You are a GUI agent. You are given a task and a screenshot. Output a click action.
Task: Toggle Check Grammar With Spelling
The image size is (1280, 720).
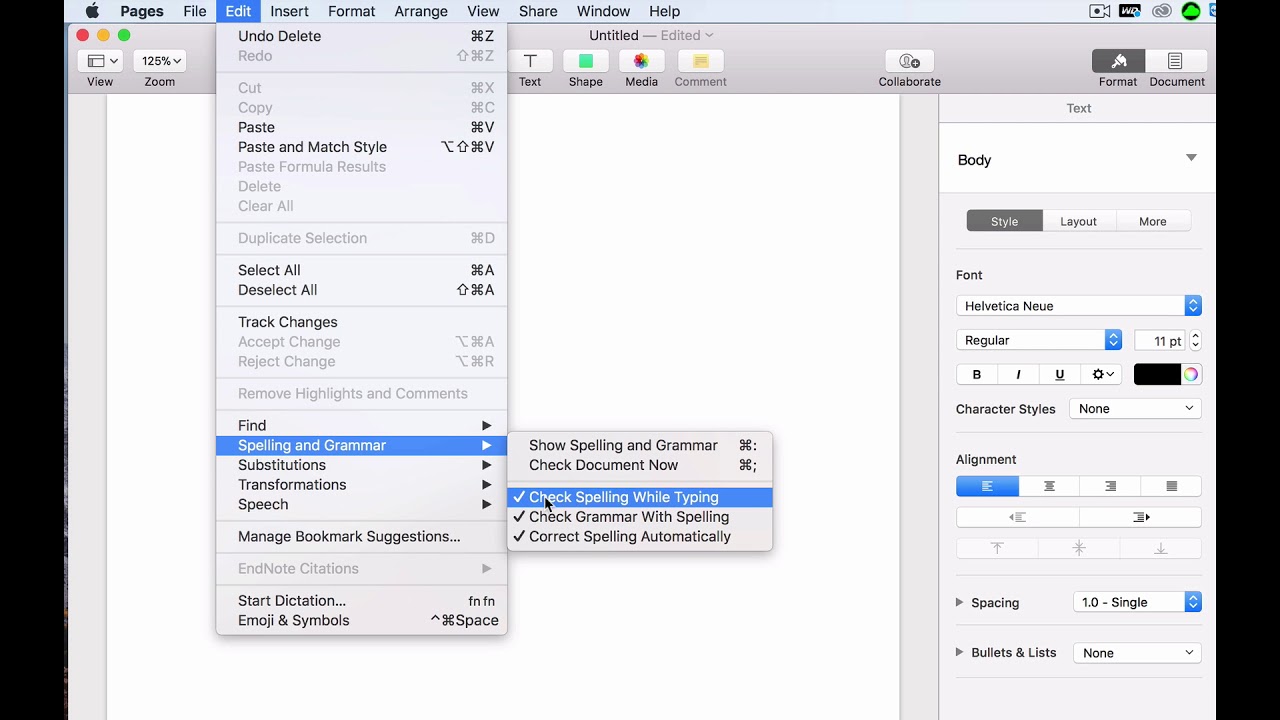640,517
